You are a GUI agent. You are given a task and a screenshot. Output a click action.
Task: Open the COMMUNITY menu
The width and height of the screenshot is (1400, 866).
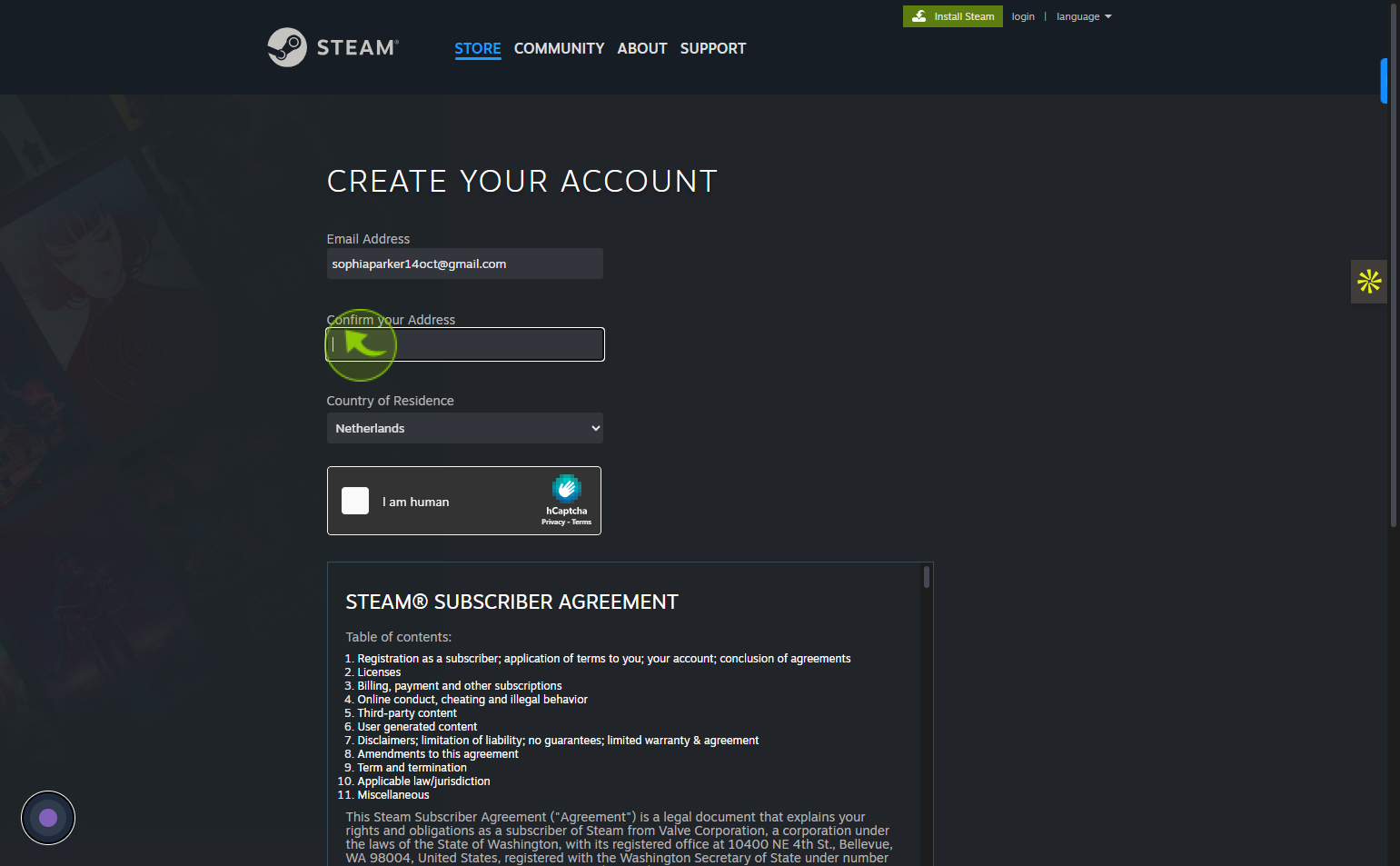tap(559, 48)
